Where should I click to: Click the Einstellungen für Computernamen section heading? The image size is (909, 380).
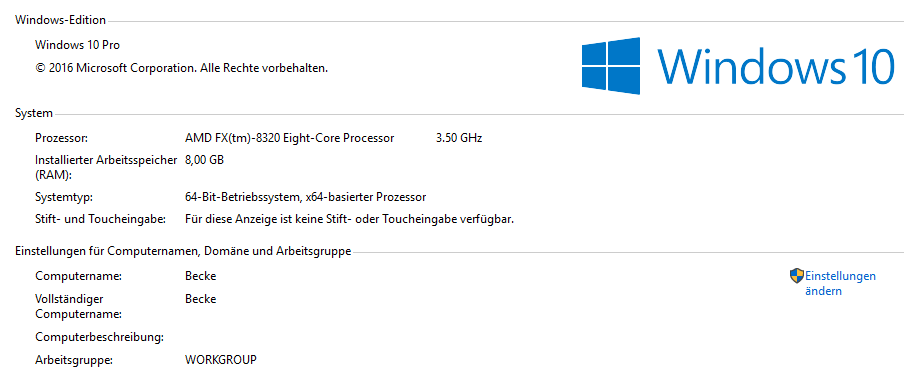[183, 252]
